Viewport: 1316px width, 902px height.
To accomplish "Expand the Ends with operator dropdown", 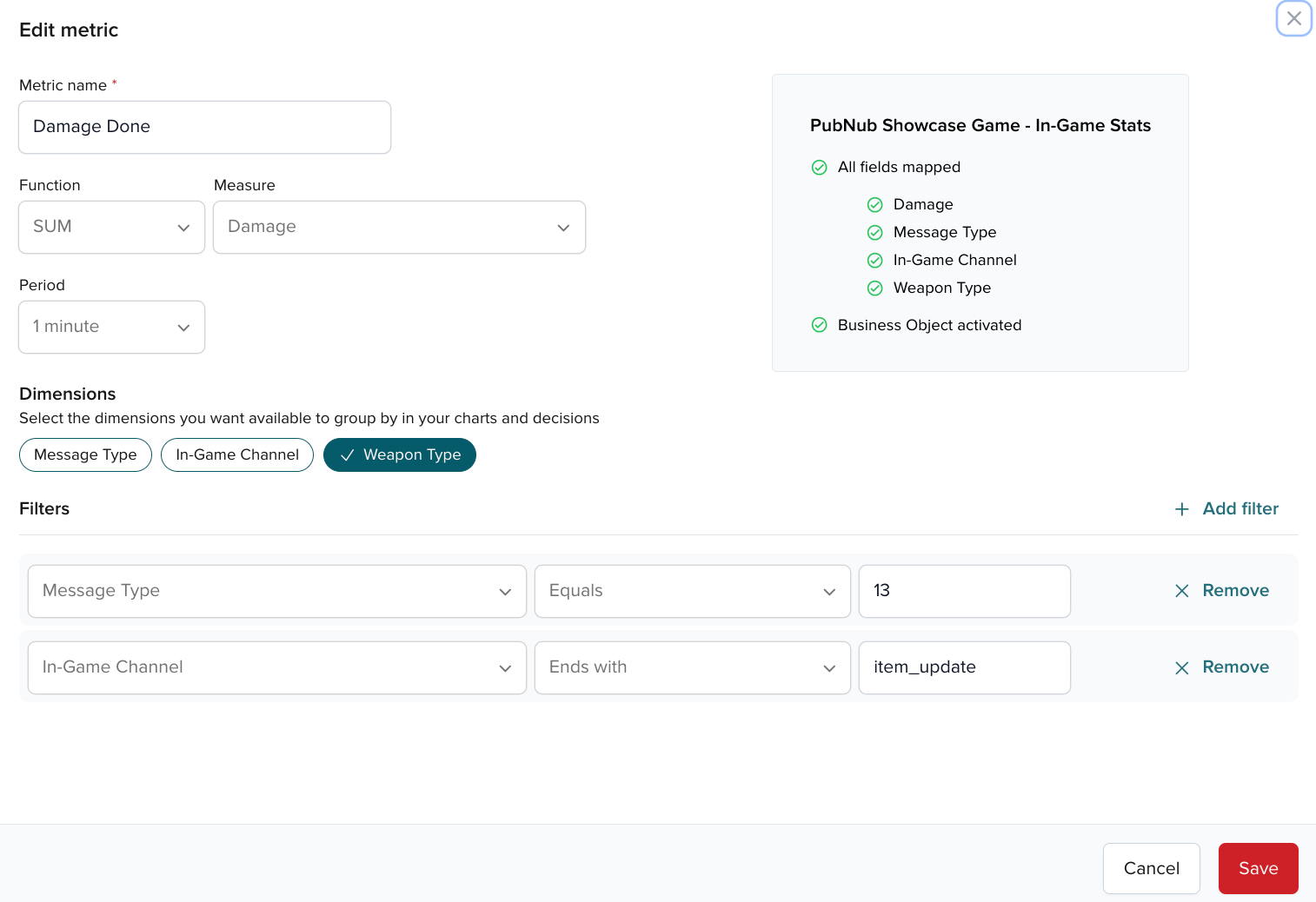I will pos(692,668).
